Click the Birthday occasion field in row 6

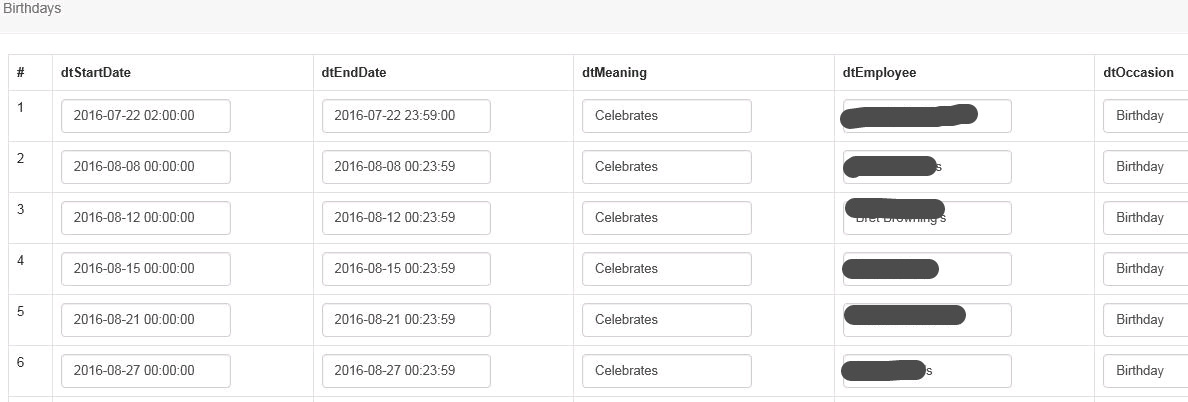click(1146, 370)
